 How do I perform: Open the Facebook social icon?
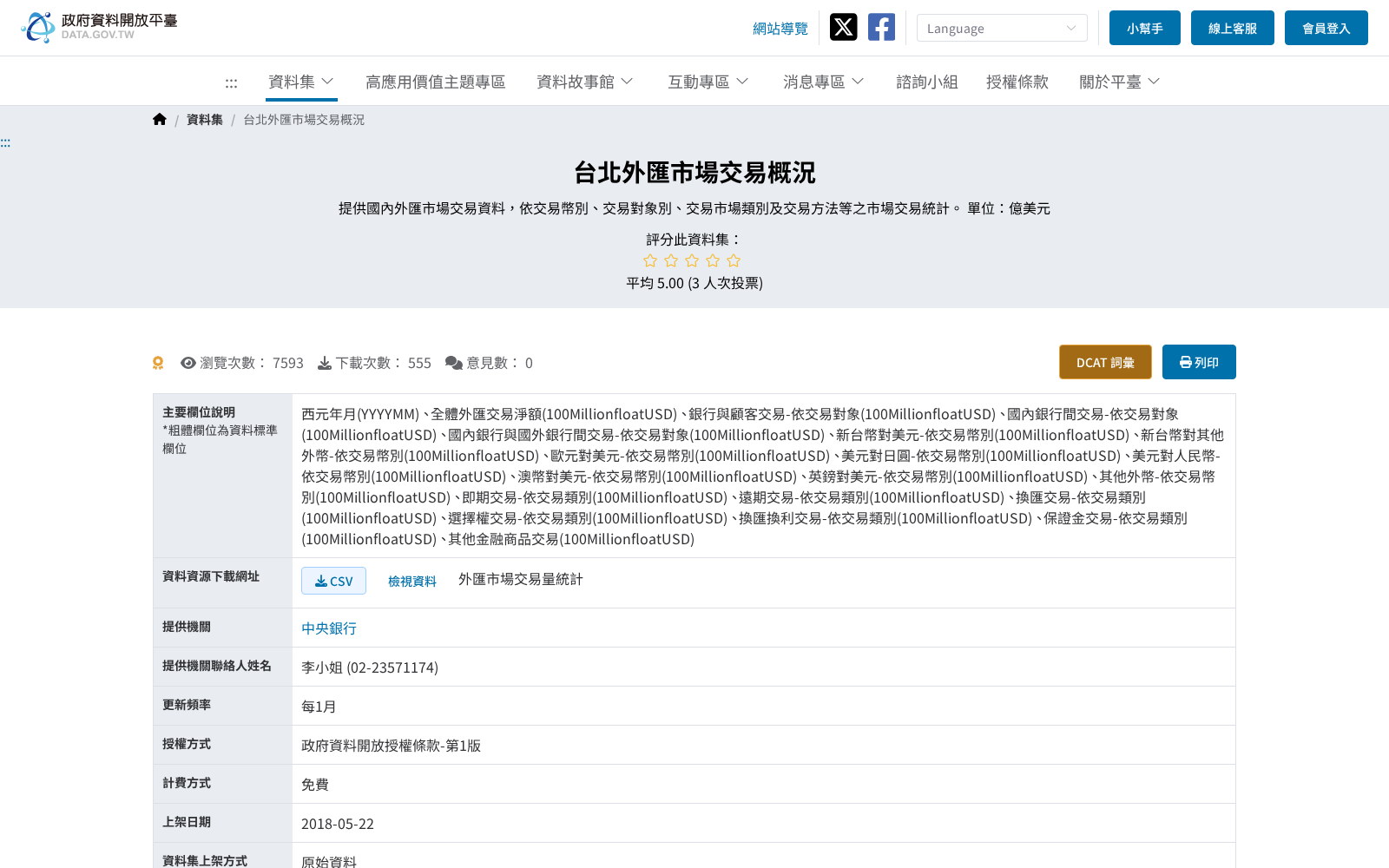881,27
